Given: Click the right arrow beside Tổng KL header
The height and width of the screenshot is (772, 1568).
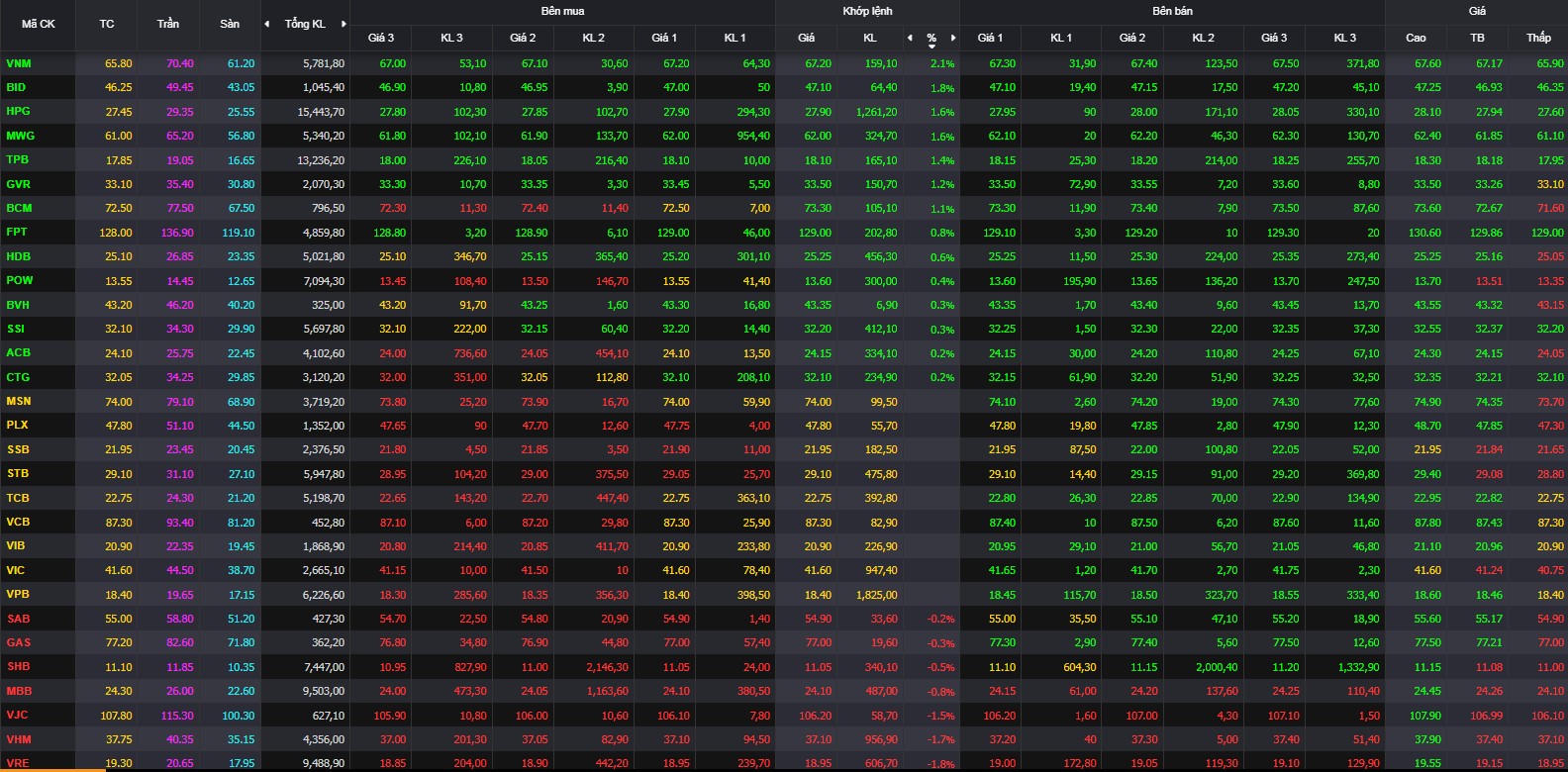Looking at the screenshot, I should click(343, 24).
